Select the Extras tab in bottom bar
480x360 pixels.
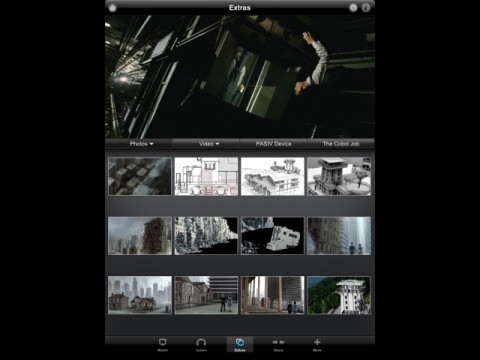[x=240, y=345]
